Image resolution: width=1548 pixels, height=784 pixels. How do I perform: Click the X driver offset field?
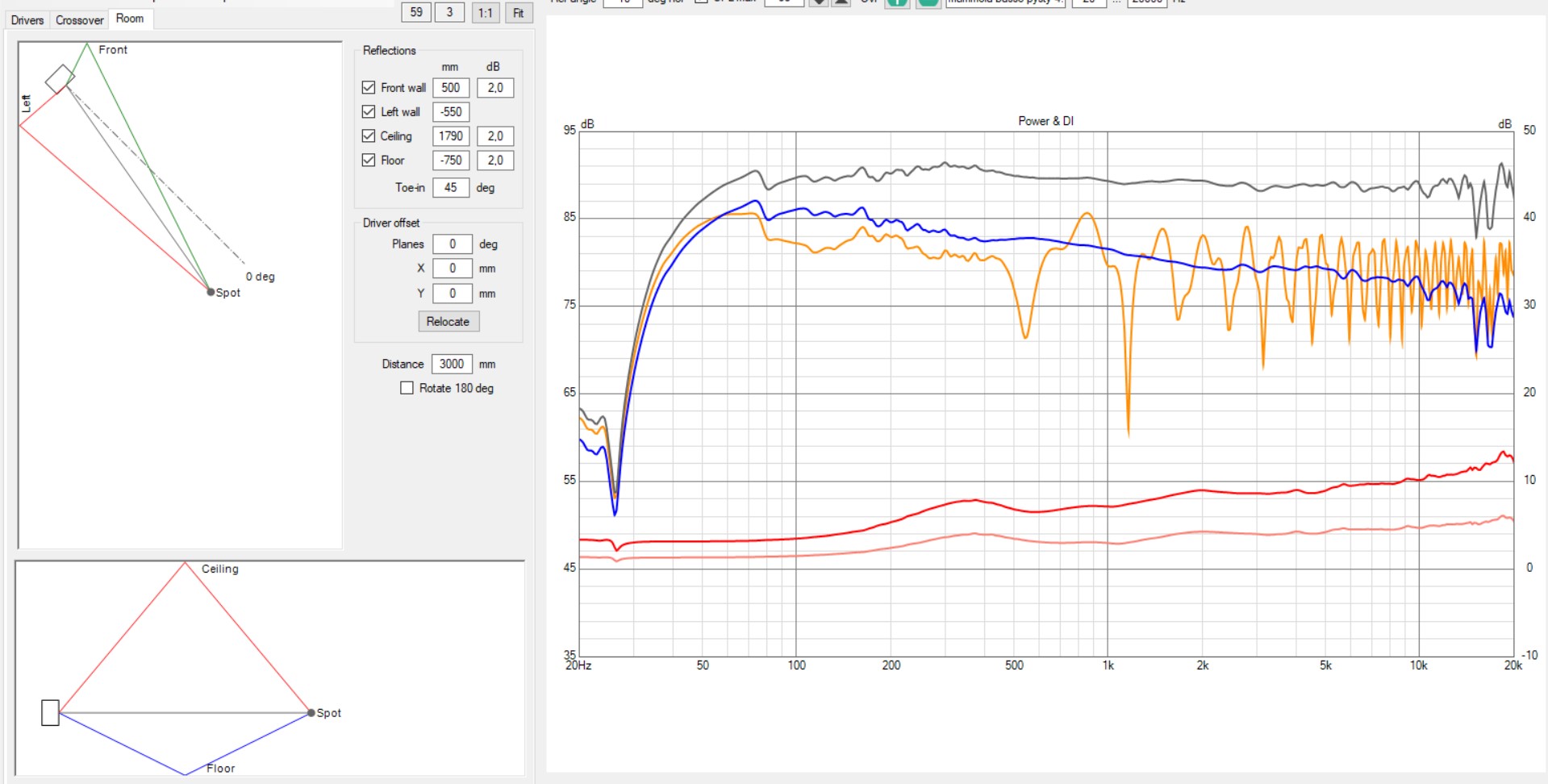(453, 268)
